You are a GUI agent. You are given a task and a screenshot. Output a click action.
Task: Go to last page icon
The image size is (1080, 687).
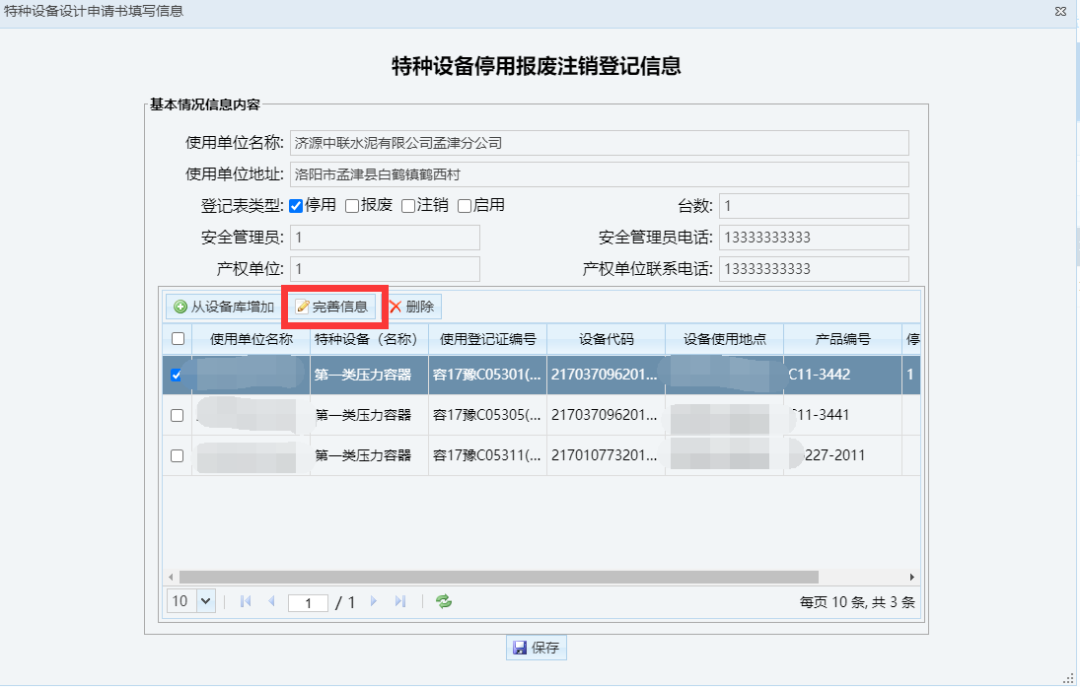click(400, 602)
